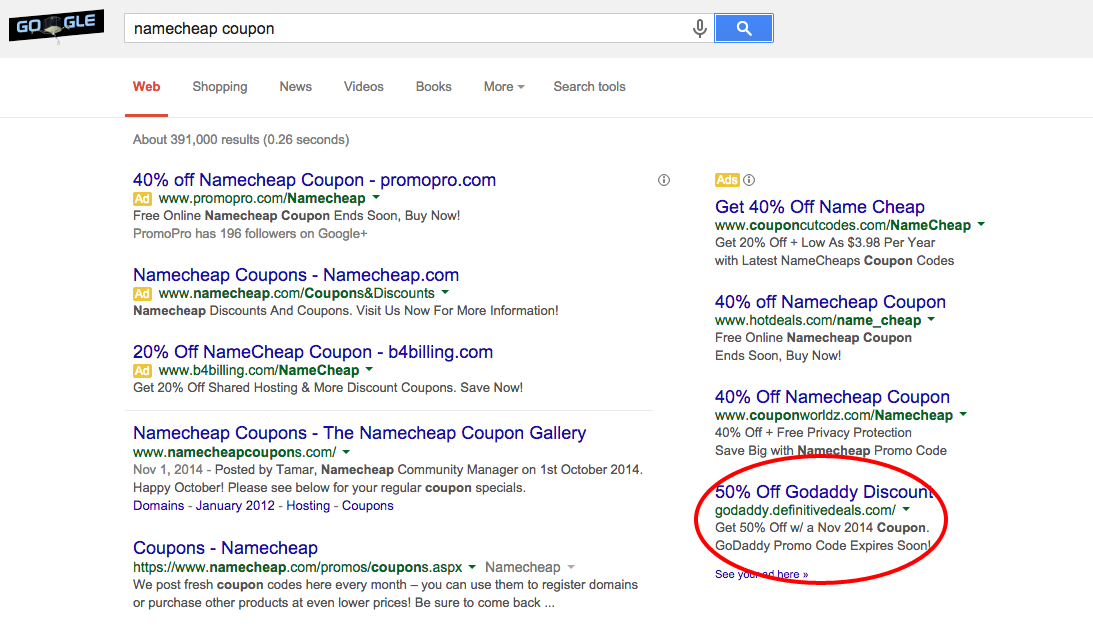This screenshot has height=631, width=1093.
Task: Click About 391,000 results text
Action: pos(240,139)
